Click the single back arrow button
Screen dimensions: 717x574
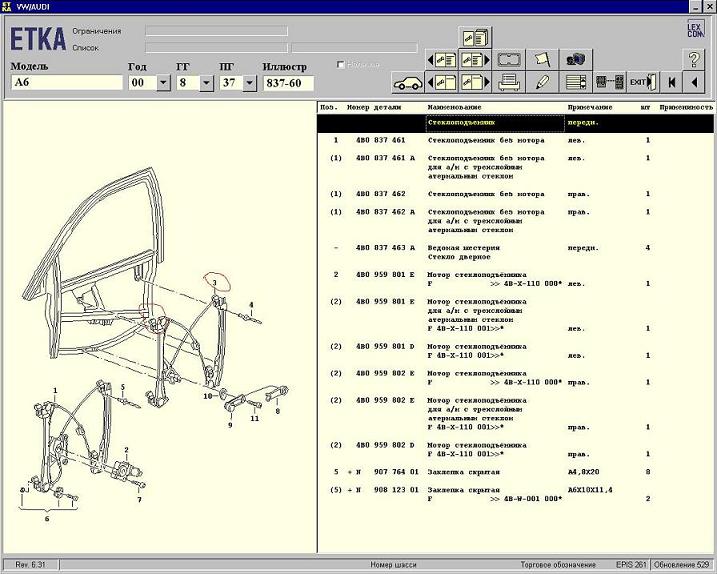coord(695,82)
